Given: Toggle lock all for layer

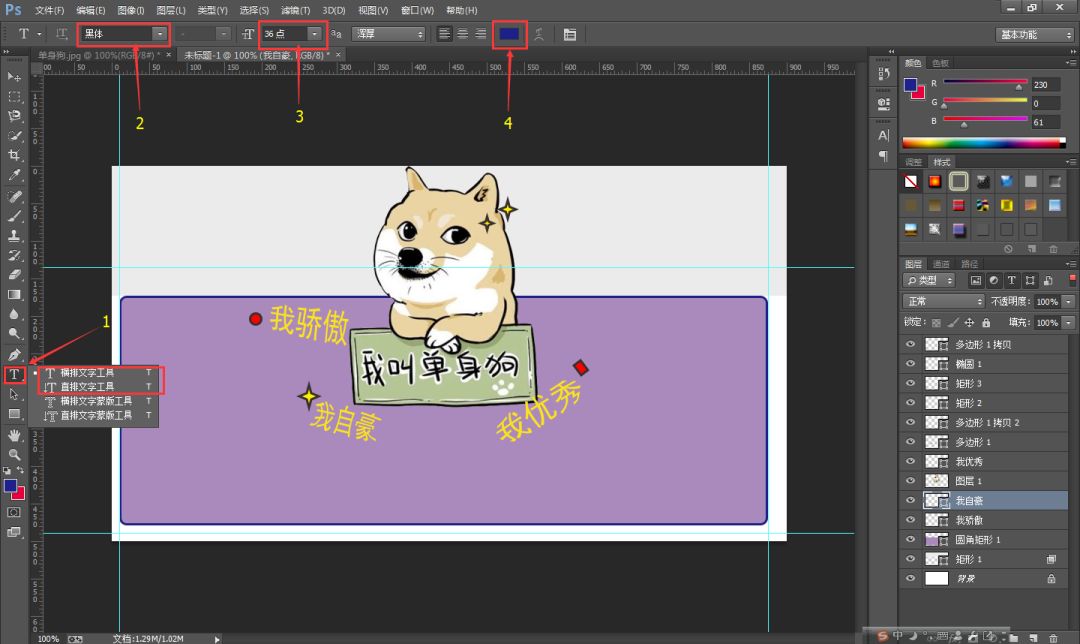Looking at the screenshot, I should click(986, 322).
